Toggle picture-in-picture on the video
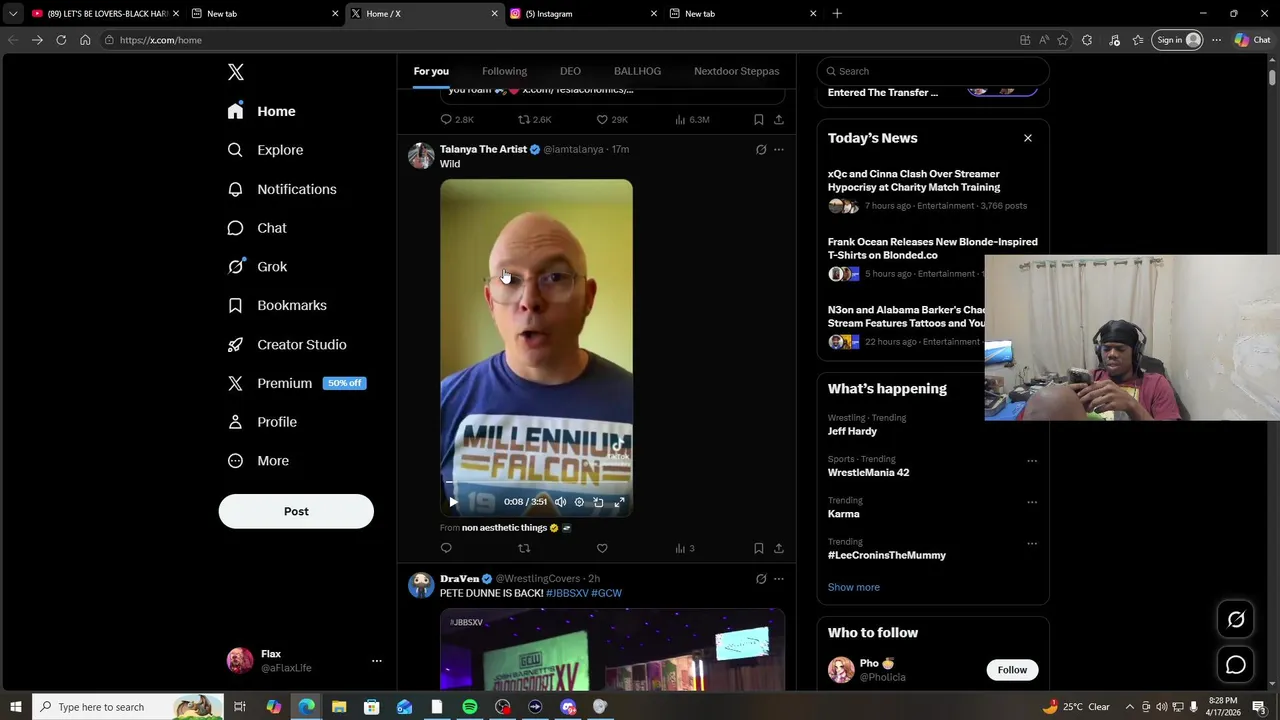The width and height of the screenshot is (1280, 720). click(598, 502)
